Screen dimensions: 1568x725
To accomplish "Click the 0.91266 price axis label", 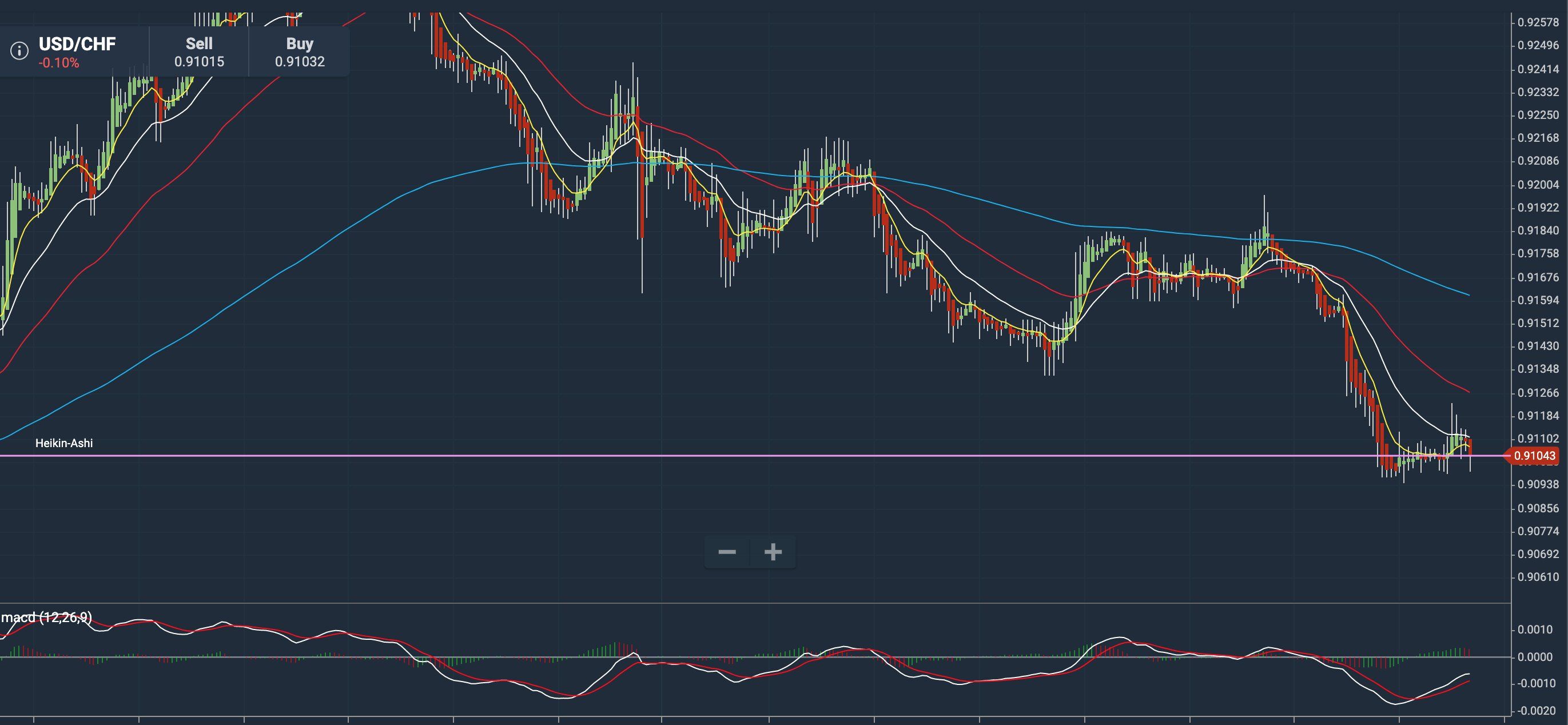I will tap(1538, 393).
